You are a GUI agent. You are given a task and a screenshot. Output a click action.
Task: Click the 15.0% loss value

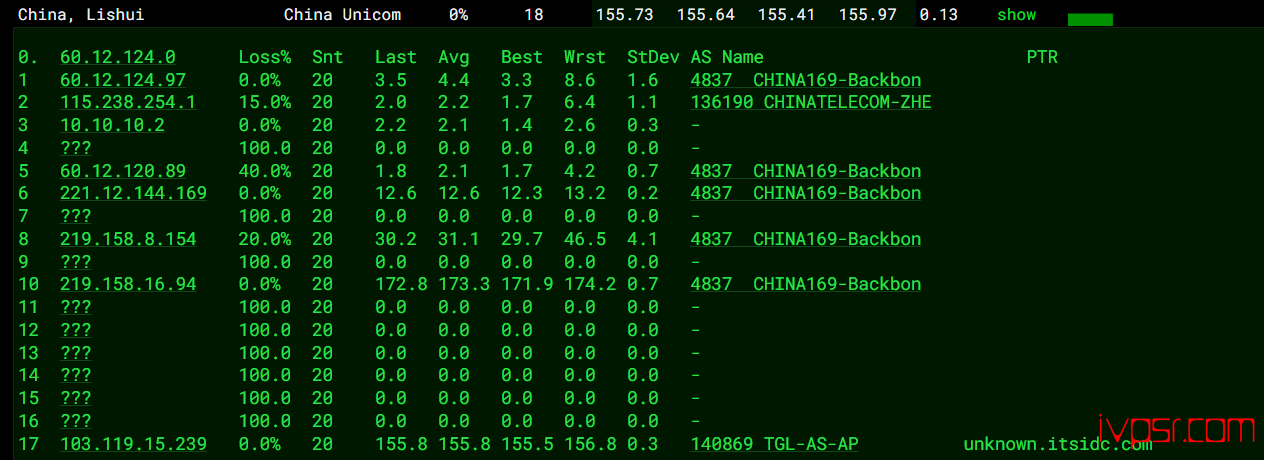(265, 103)
